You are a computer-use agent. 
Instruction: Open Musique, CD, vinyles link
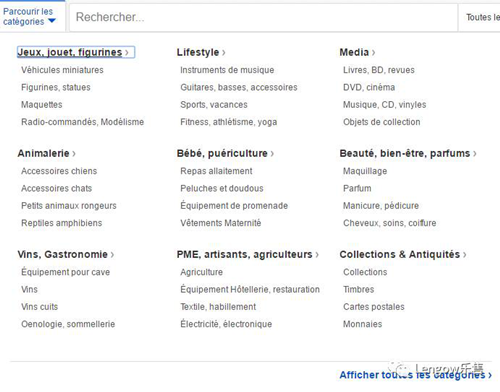pos(385,105)
